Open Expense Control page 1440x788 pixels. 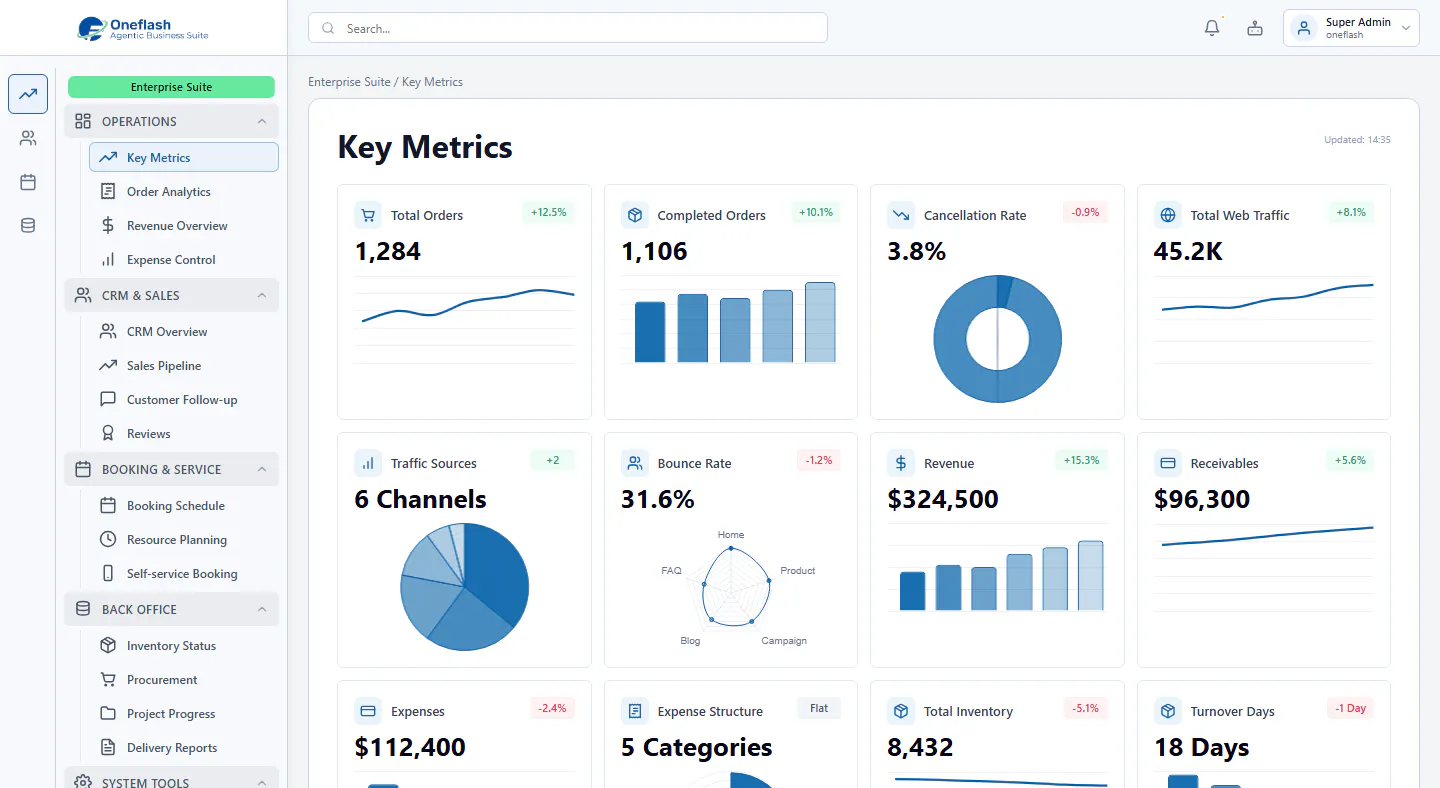point(184,259)
